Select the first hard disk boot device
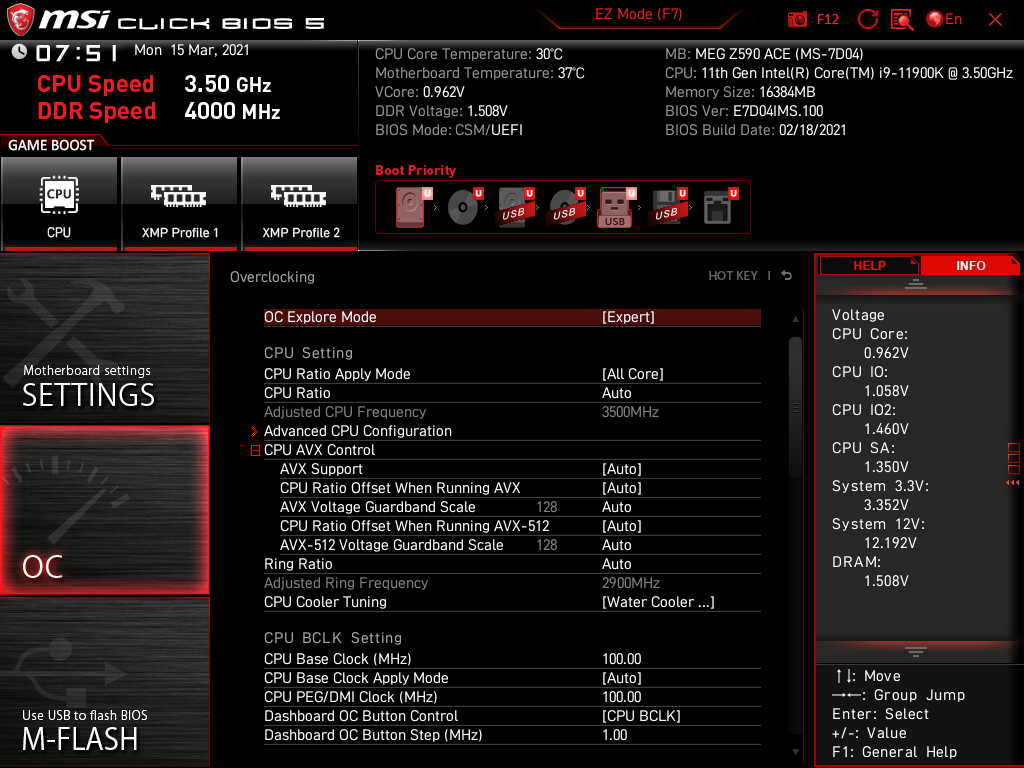The height and width of the screenshot is (768, 1024). (410, 207)
